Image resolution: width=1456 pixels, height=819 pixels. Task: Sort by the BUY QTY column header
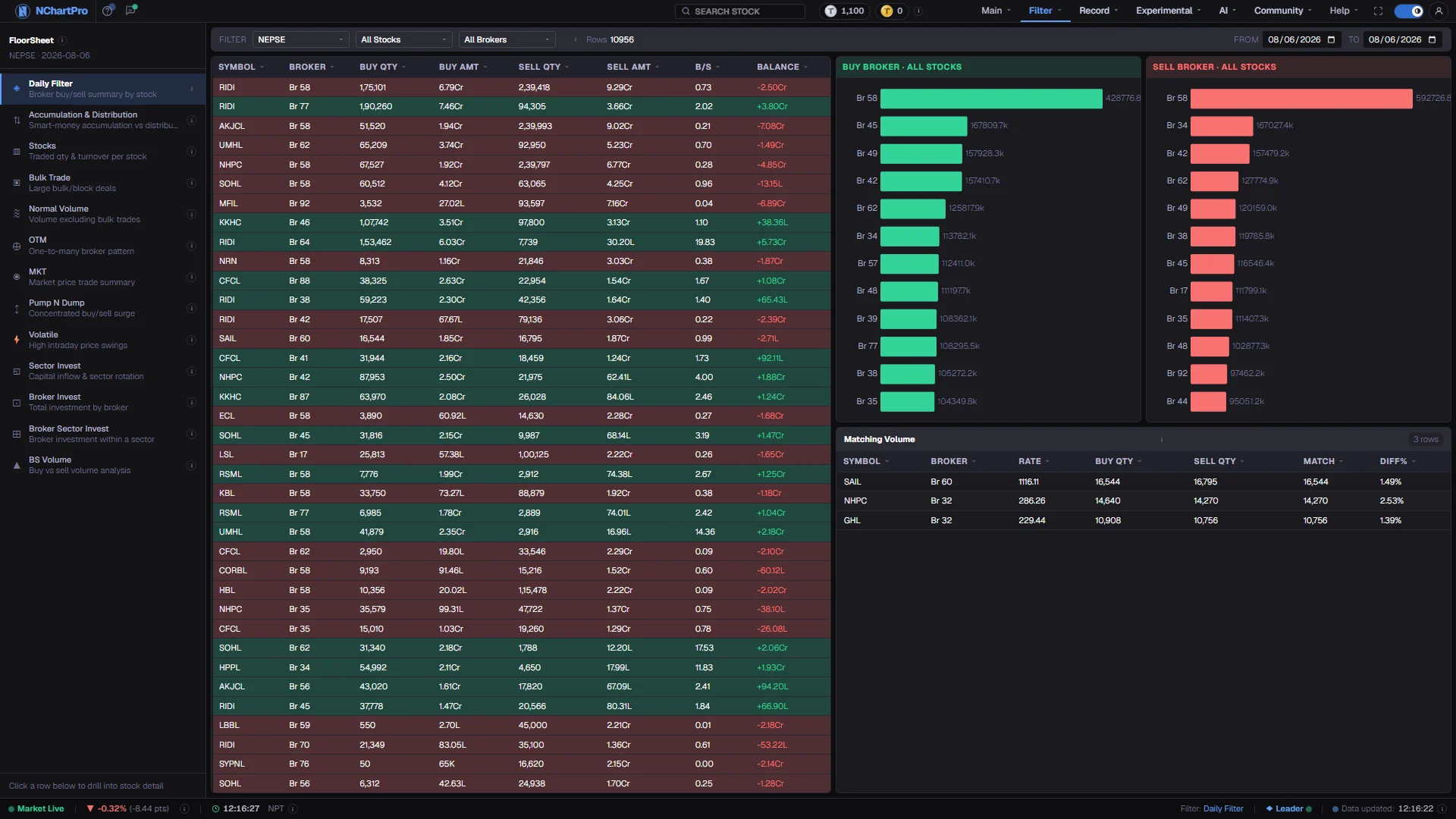pos(382,67)
